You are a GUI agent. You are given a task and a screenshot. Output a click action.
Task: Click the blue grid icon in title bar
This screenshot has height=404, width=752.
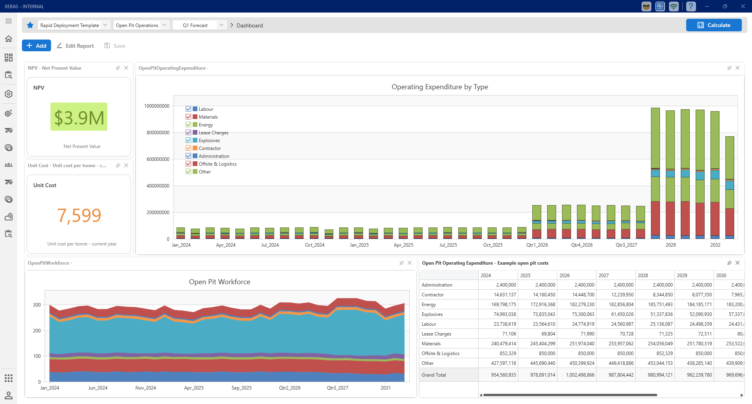(660, 6)
